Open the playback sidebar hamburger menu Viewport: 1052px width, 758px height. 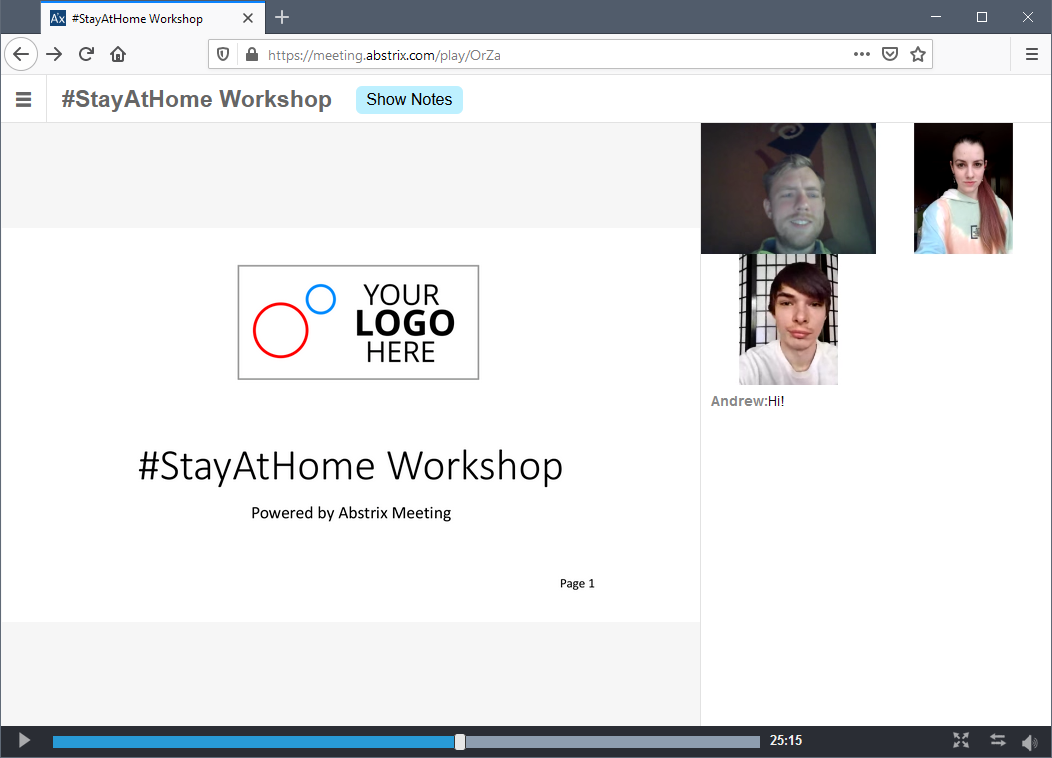coord(23,99)
